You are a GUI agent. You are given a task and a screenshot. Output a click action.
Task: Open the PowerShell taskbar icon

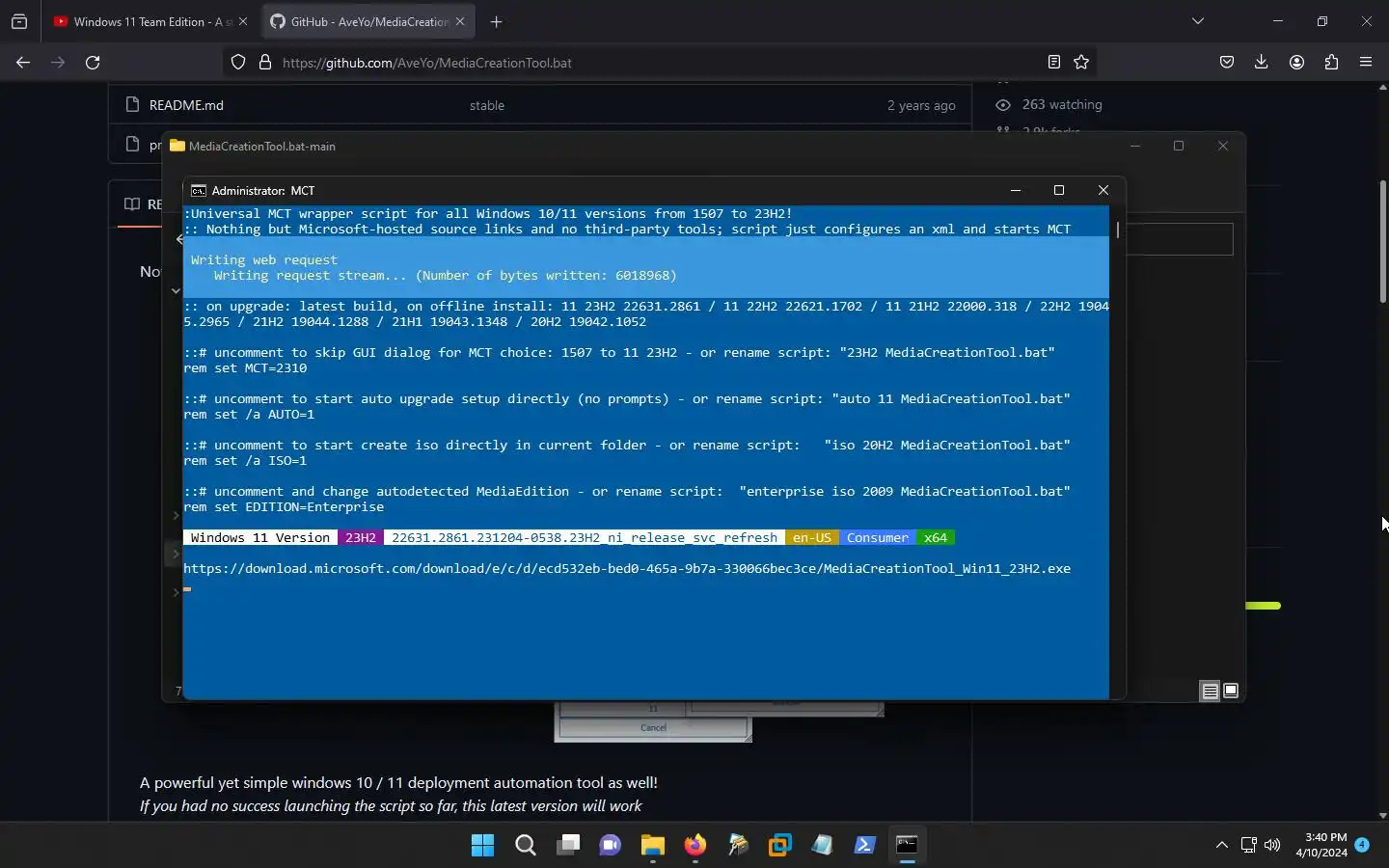[x=864, y=845]
